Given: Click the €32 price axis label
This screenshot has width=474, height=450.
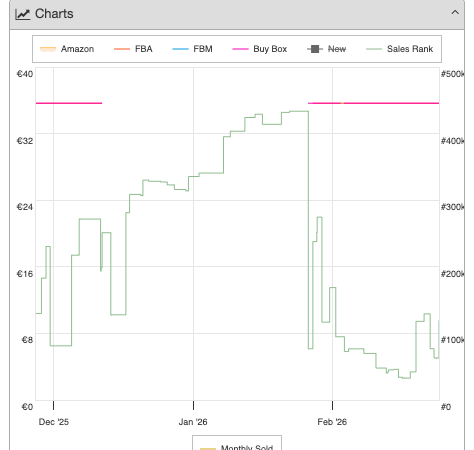Looking at the screenshot, I should coord(25,141).
